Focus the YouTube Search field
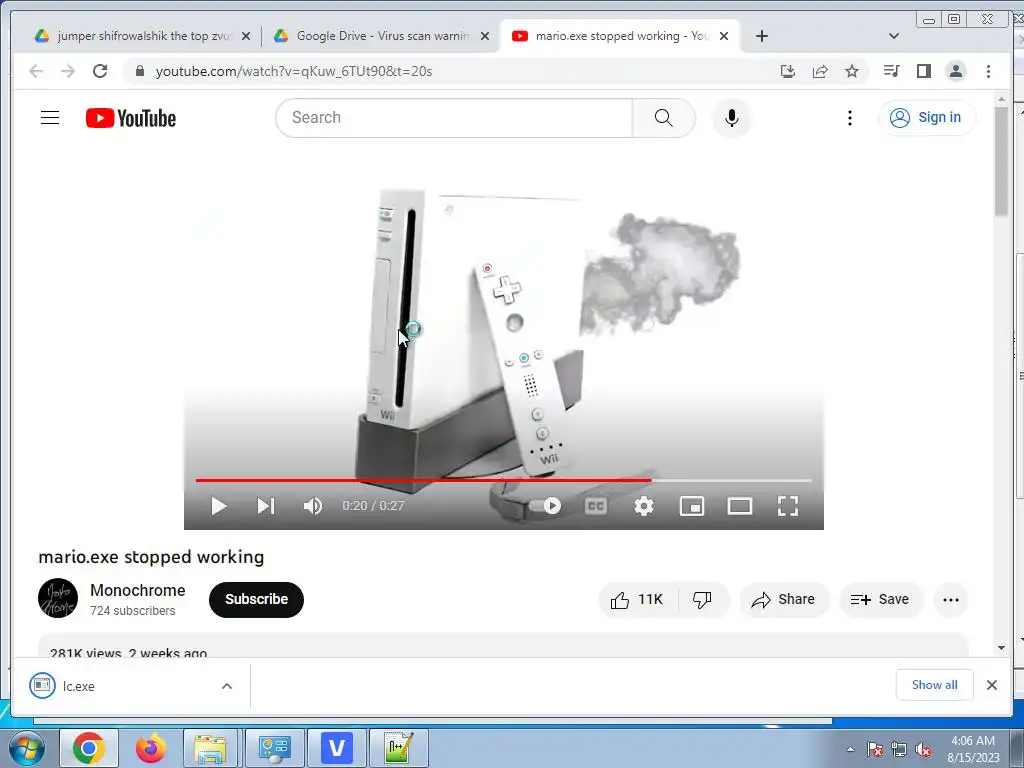This screenshot has width=1024, height=768. pyautogui.click(x=455, y=118)
